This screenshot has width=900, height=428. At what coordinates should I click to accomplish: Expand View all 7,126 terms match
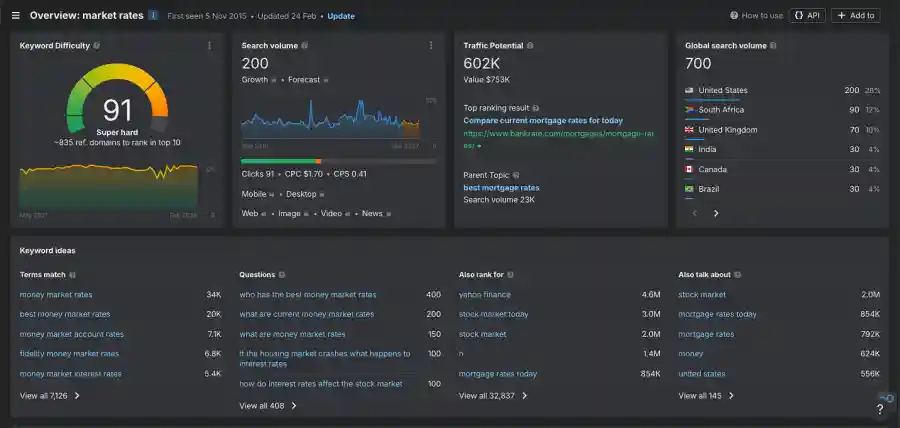click(49, 396)
